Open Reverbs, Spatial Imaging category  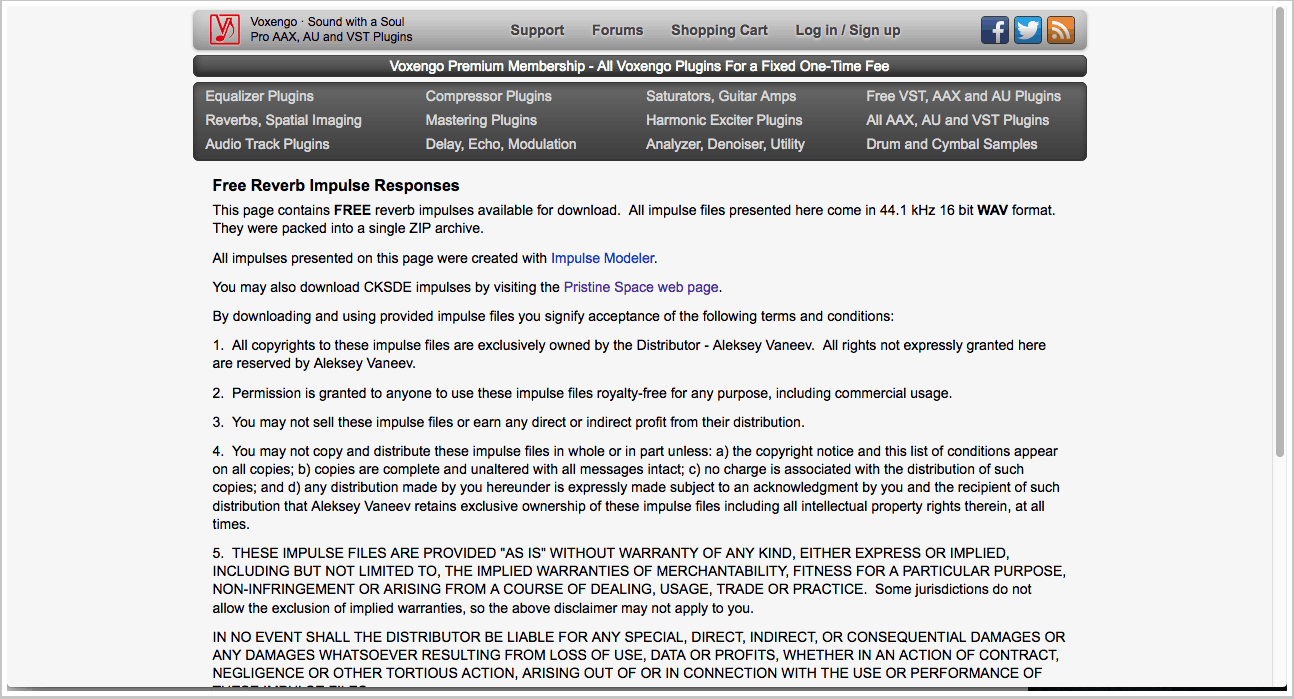pyautogui.click(x=283, y=120)
